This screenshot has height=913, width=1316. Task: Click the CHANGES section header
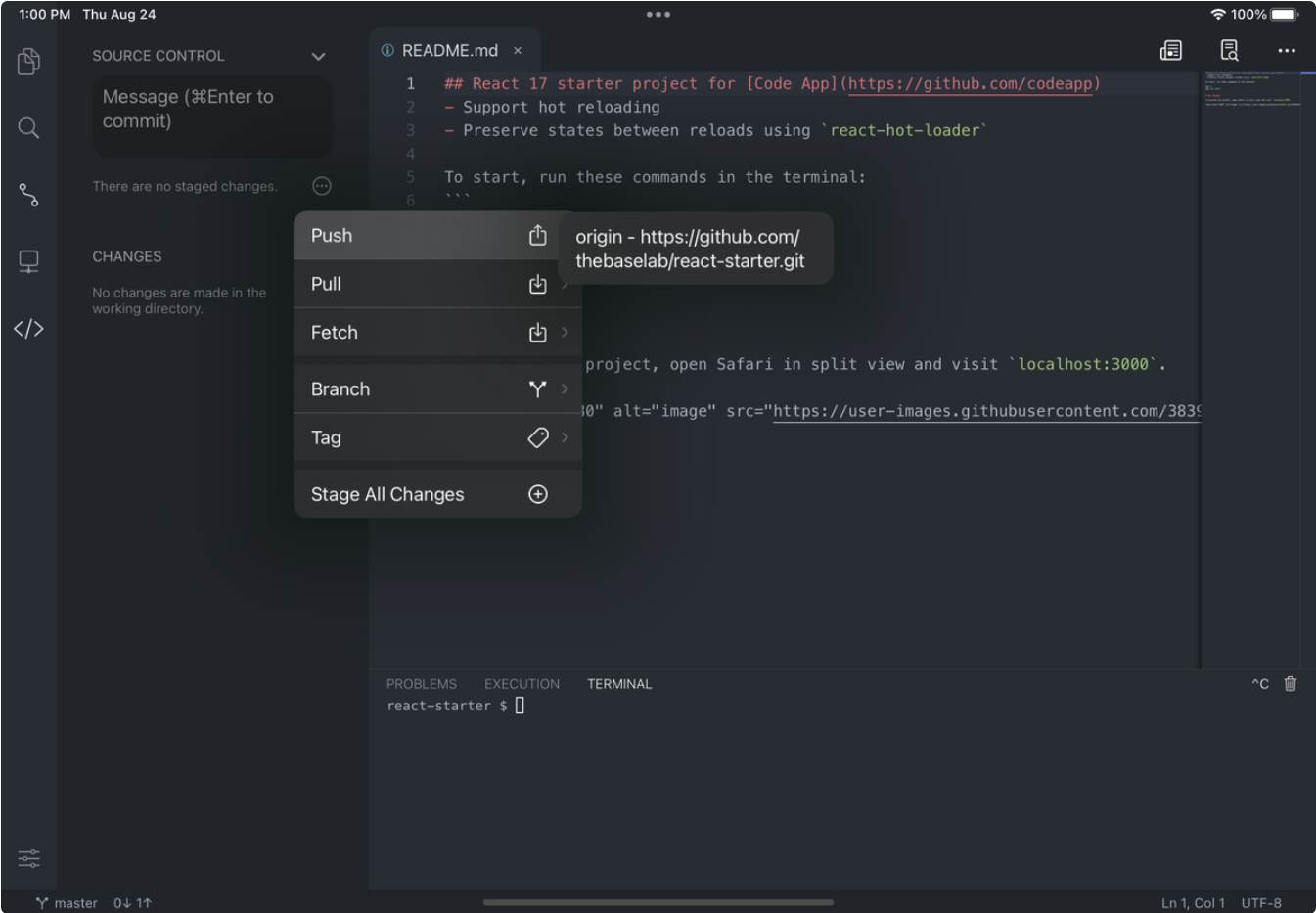[x=127, y=256]
